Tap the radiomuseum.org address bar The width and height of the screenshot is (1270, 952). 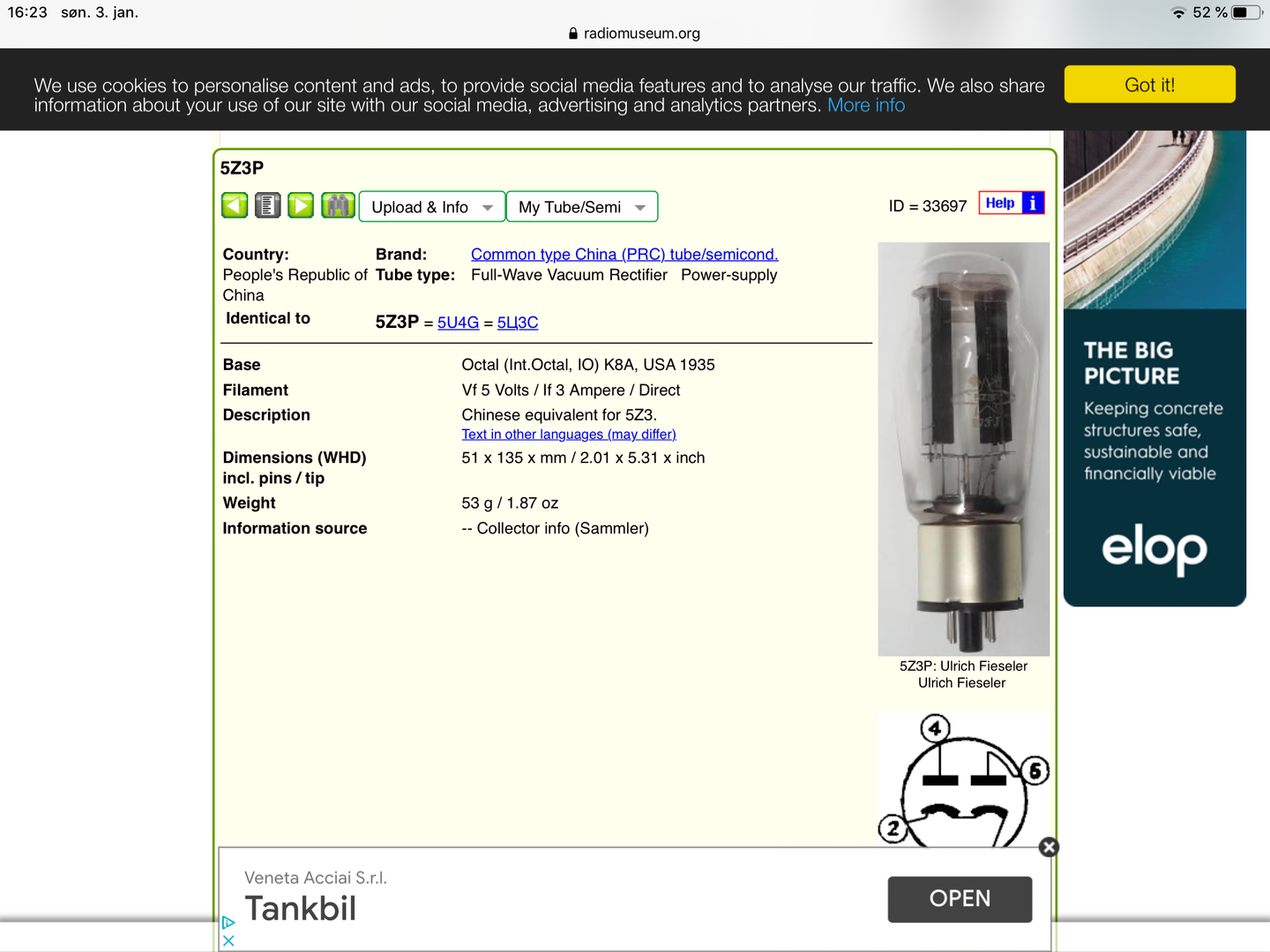[635, 33]
